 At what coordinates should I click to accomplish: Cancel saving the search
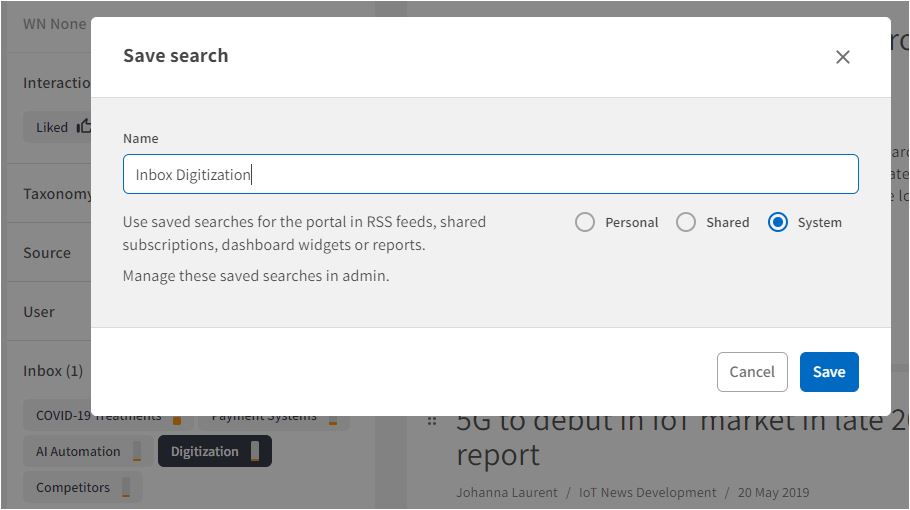click(752, 372)
